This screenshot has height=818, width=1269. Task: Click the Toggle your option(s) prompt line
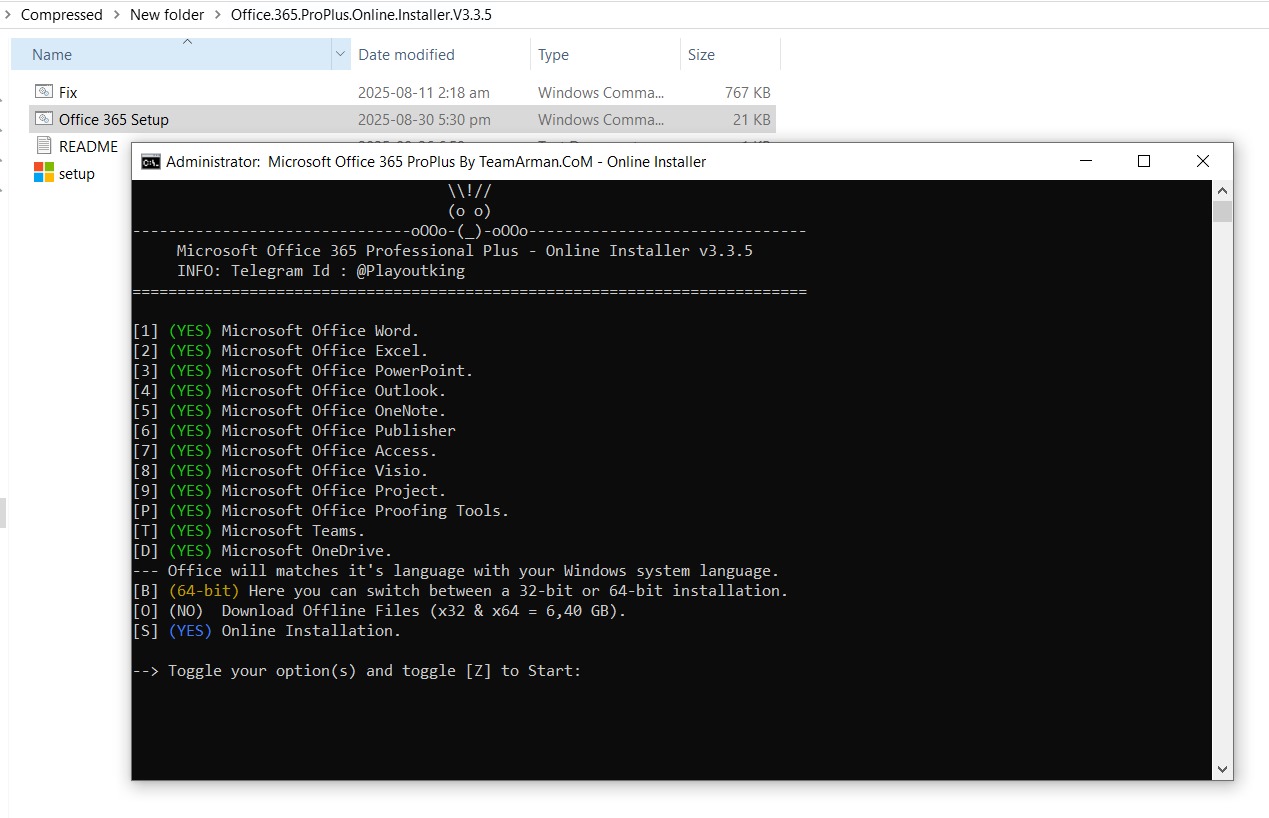pyautogui.click(x=357, y=671)
